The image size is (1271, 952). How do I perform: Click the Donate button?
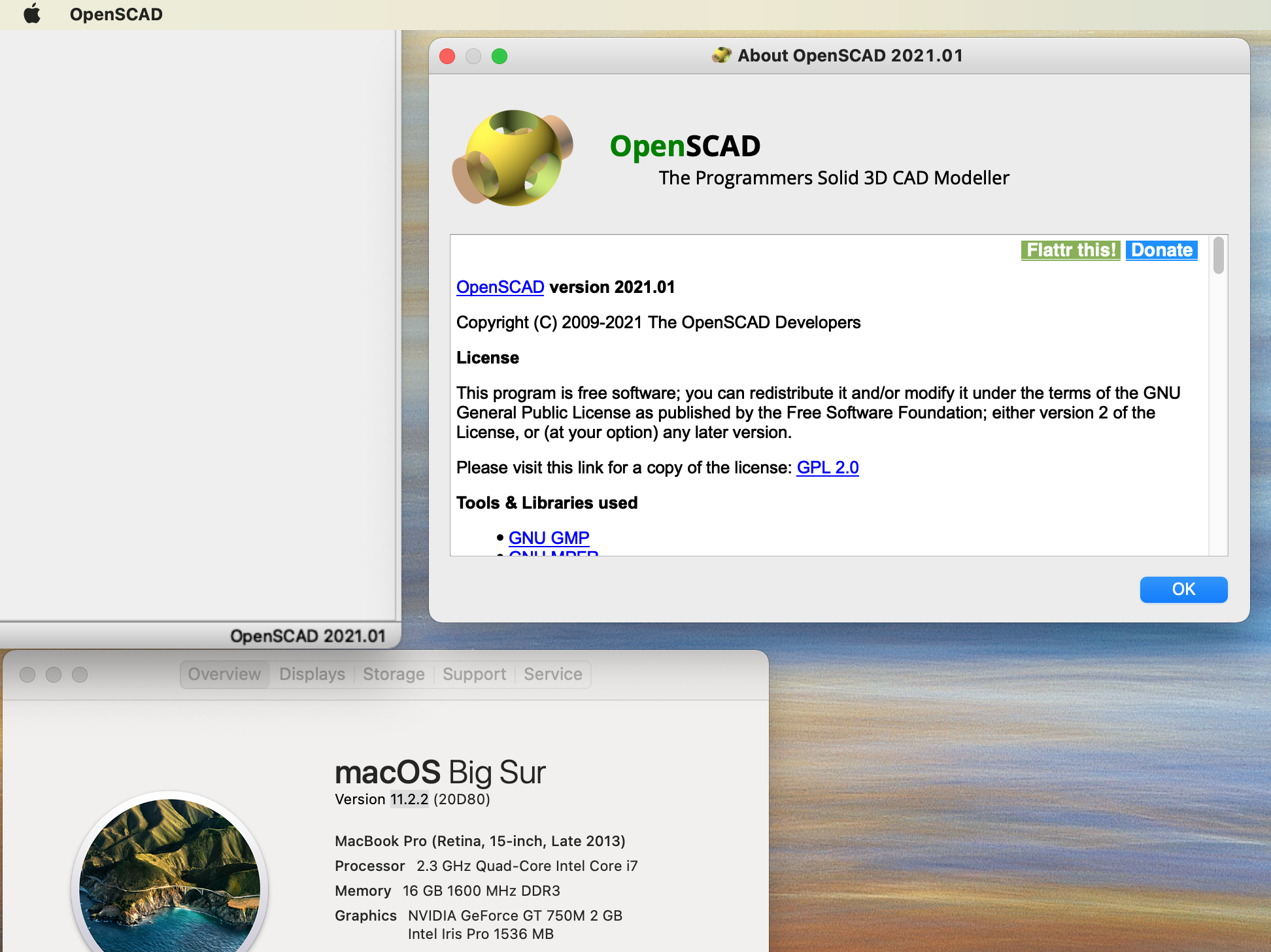[1161, 250]
